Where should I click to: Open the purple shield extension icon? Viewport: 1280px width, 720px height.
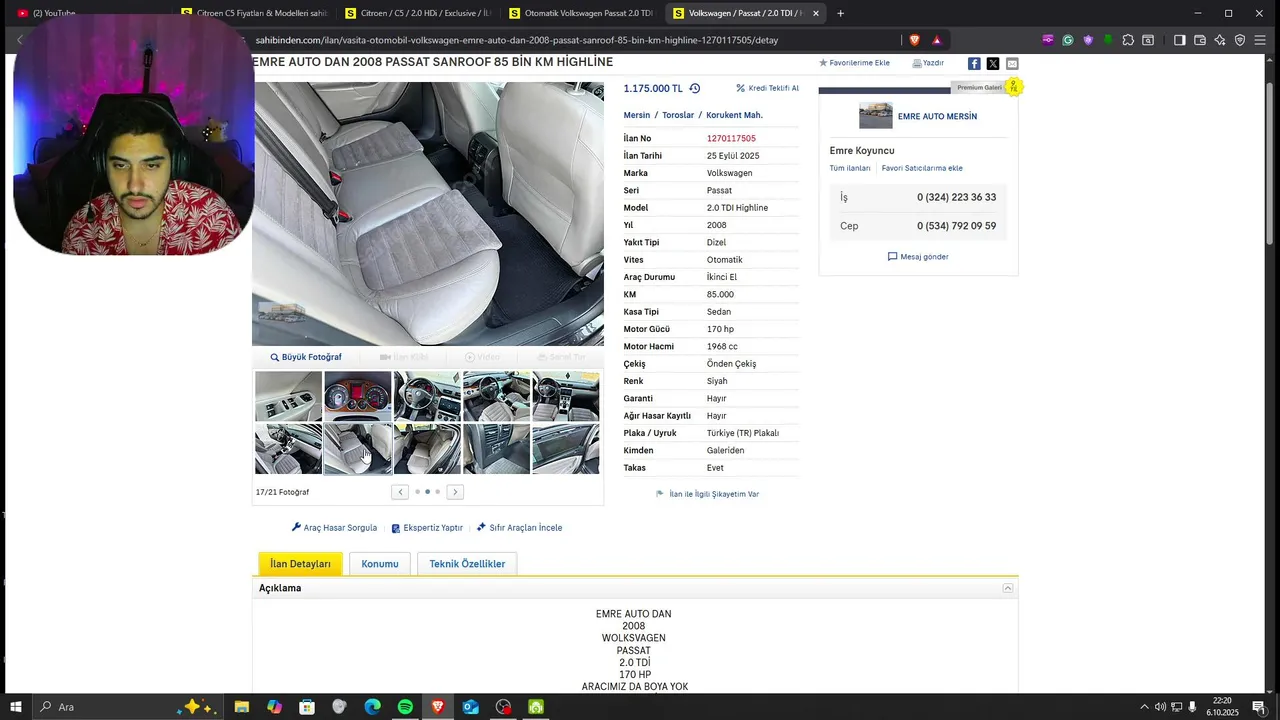click(1088, 40)
